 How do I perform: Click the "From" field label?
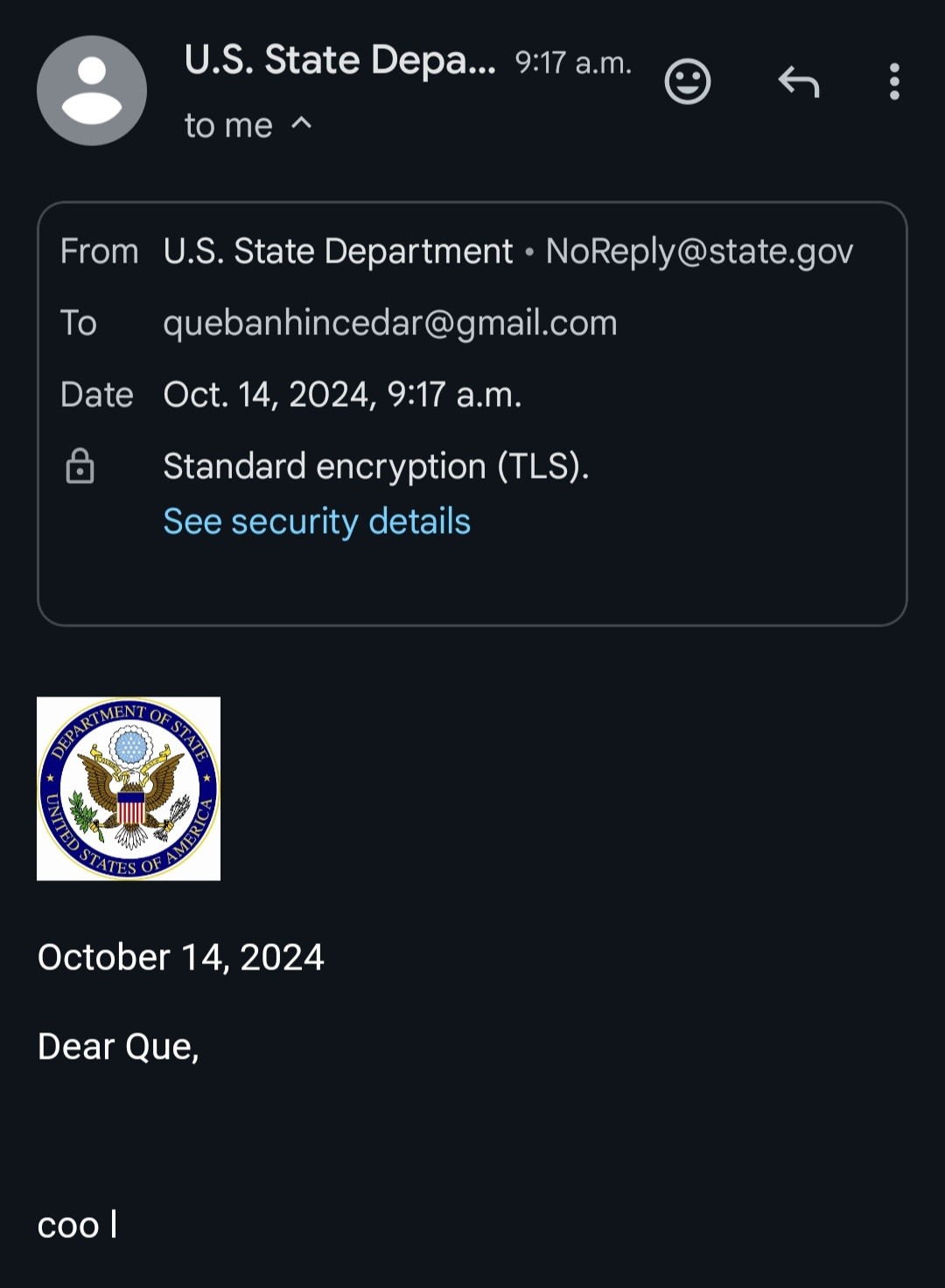pos(99,252)
